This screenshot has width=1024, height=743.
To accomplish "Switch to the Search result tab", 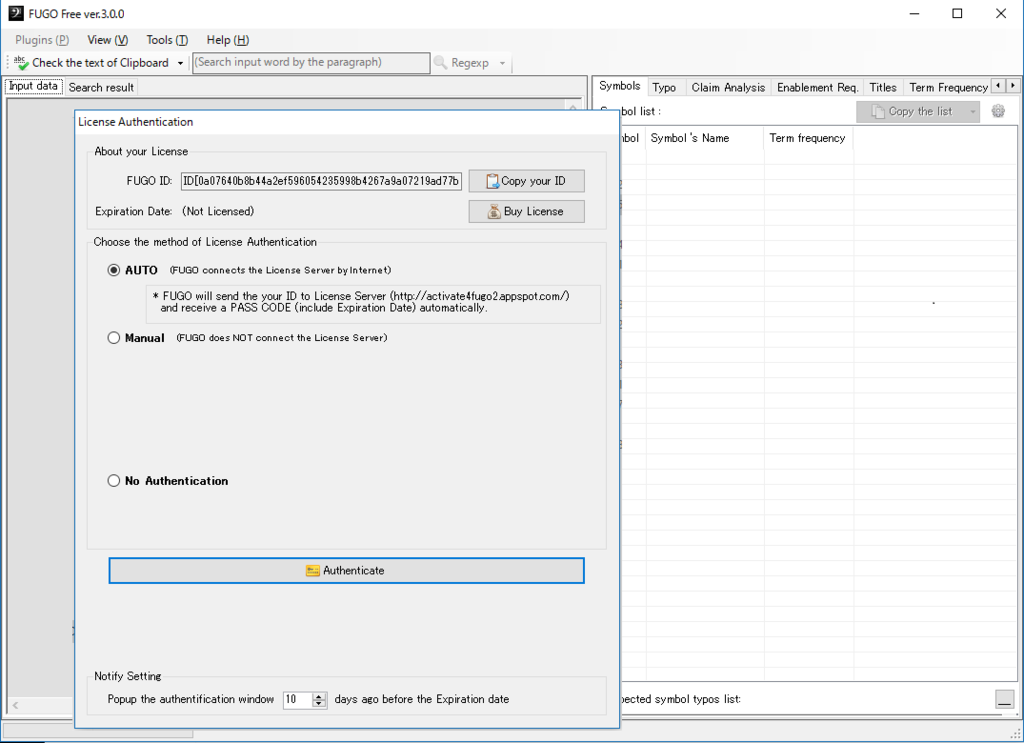I will pyautogui.click(x=101, y=87).
